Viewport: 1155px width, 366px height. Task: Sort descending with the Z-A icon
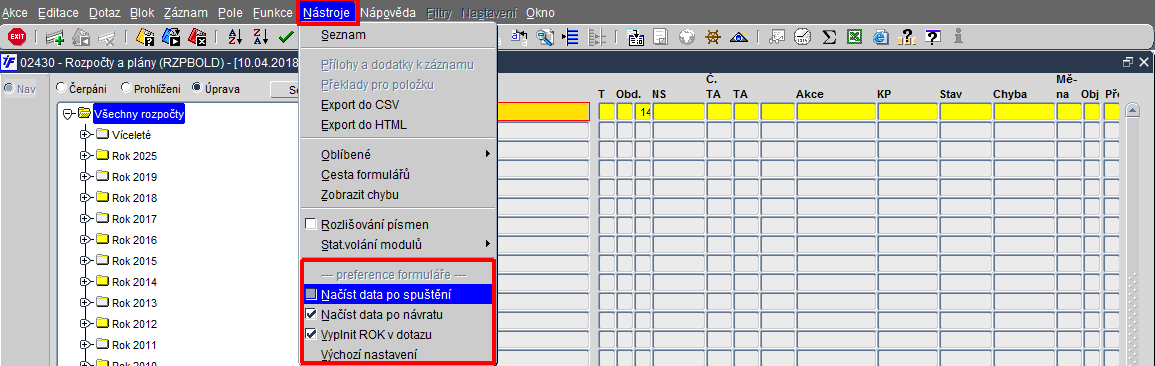(261, 37)
